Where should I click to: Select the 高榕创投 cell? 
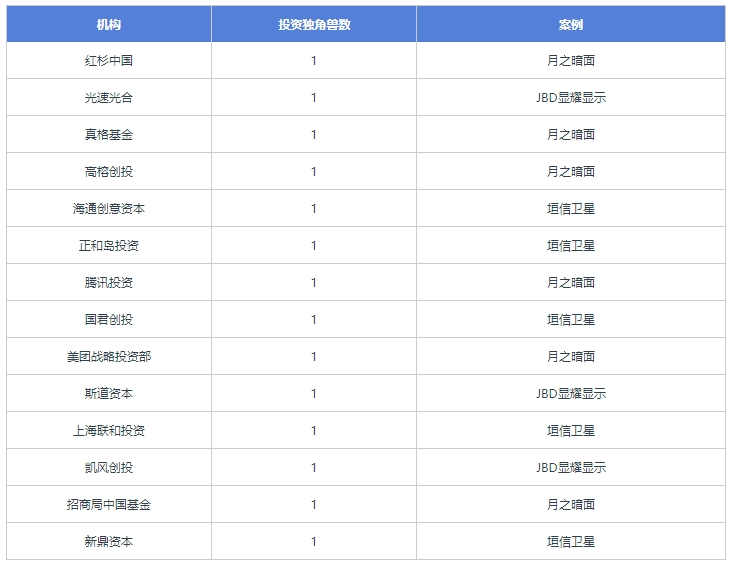[109, 171]
